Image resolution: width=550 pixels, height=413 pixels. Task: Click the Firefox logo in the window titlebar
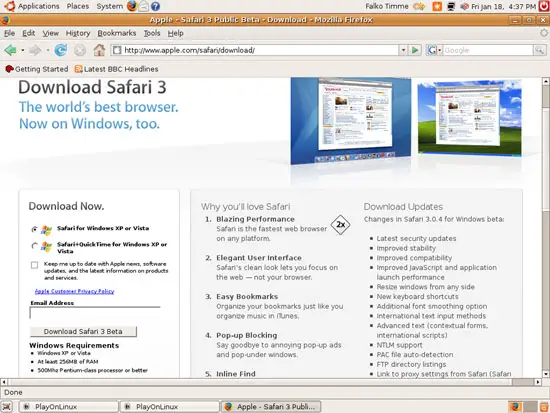[5, 20]
